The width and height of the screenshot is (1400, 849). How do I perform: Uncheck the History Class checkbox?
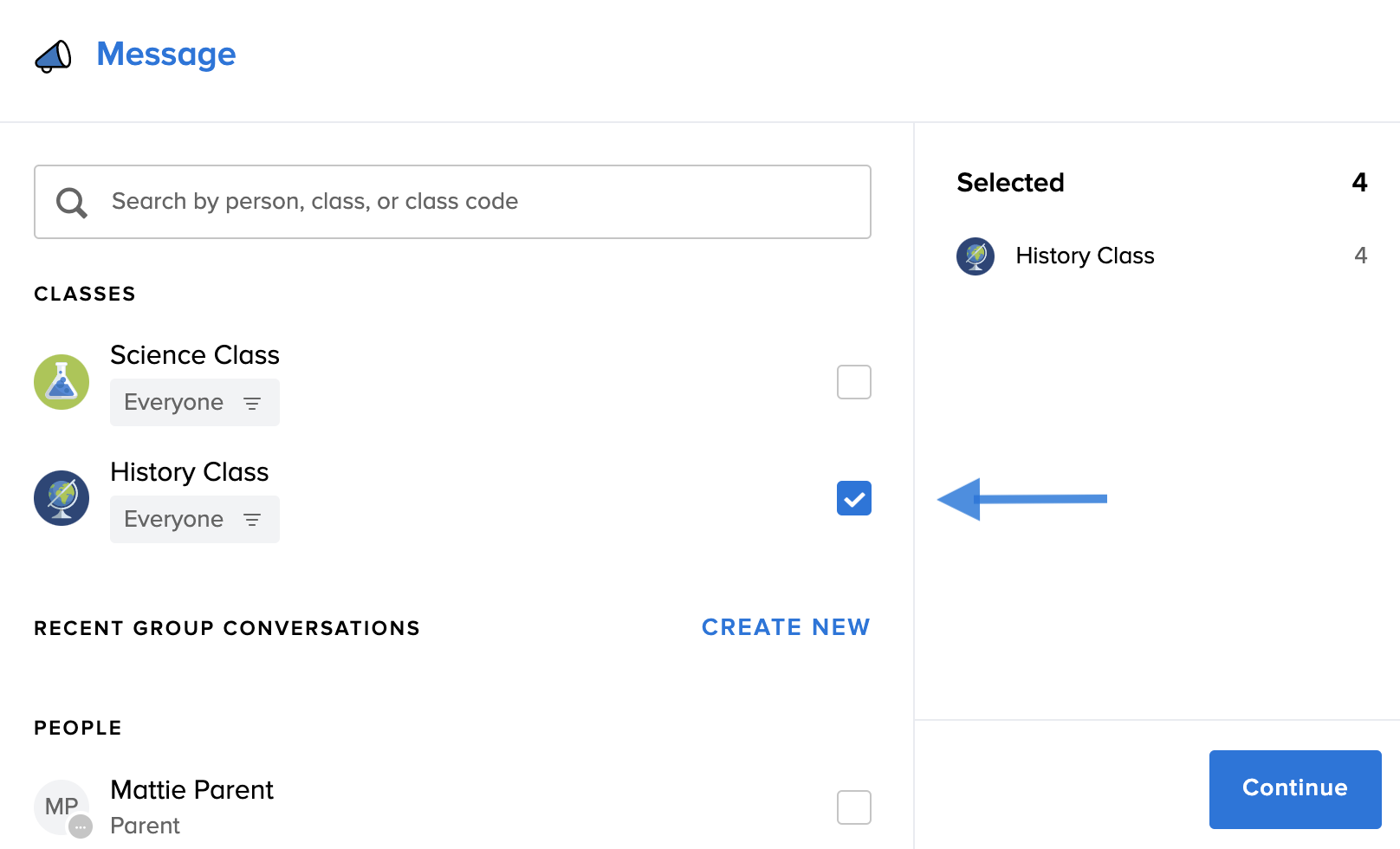click(853, 498)
